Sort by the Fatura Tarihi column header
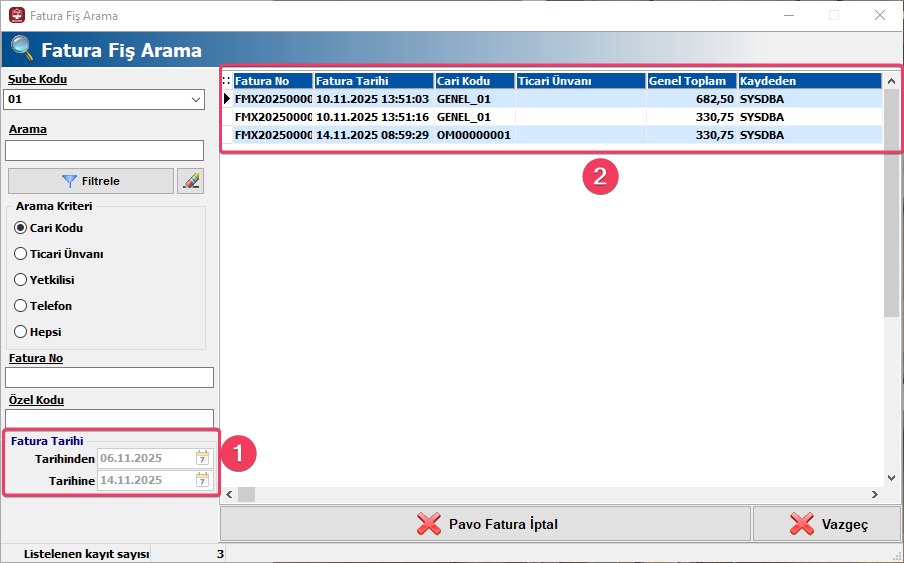This screenshot has width=904, height=563. (x=373, y=81)
